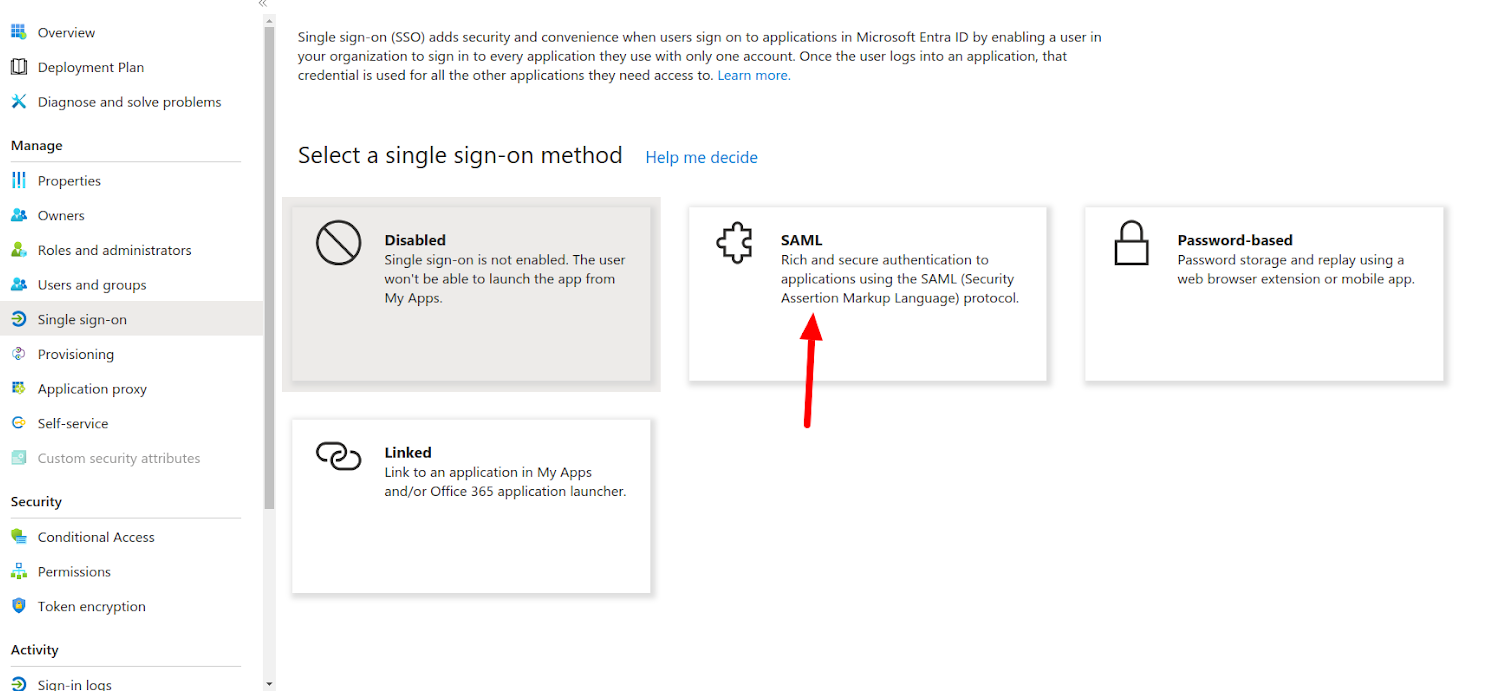Click the Help me decide link
1497x691 pixels.
[701, 158]
